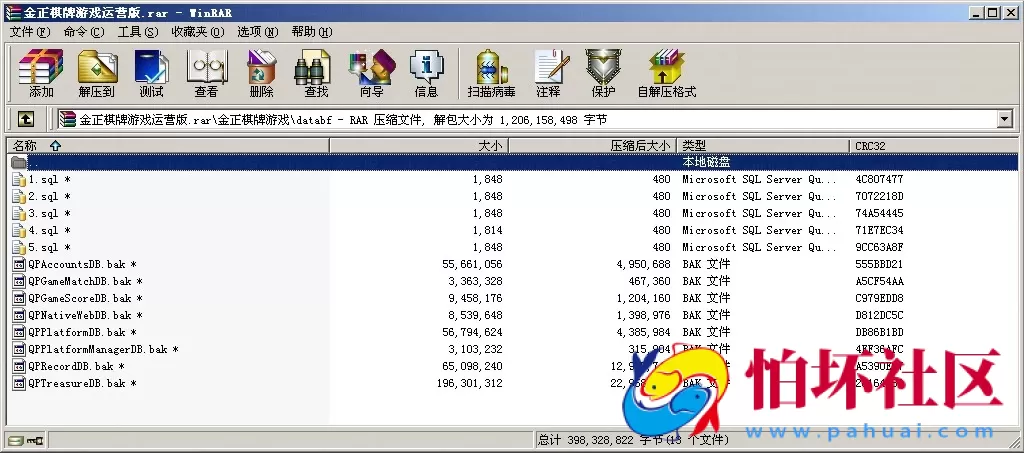Screen dimensions: 1024x453
Task: Select QPPlatformManagerDB.bak file
Action: tap(512, 349)
